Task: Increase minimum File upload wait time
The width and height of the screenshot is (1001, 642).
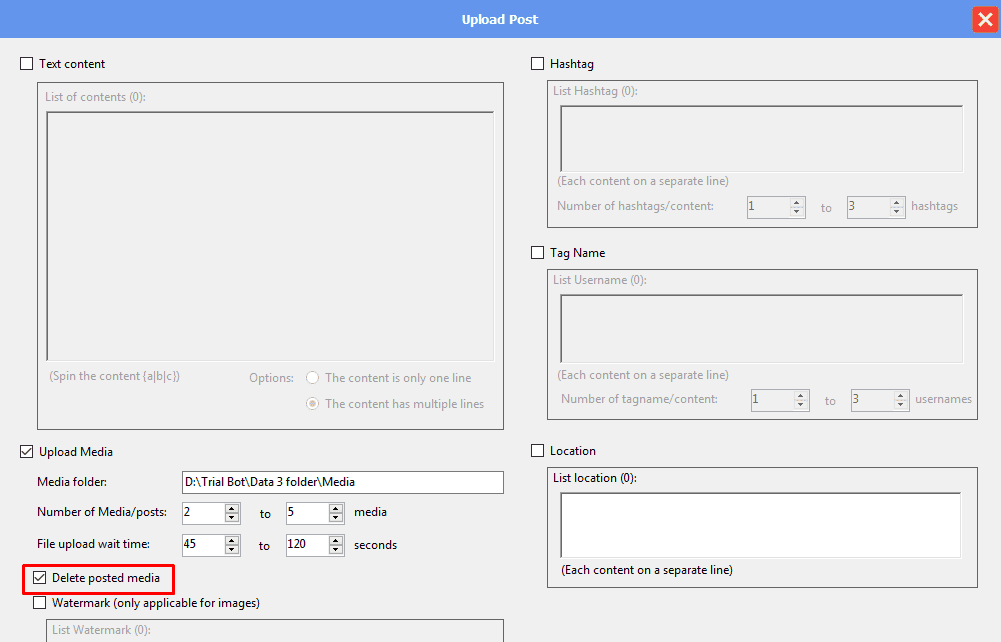Action: pos(232,540)
